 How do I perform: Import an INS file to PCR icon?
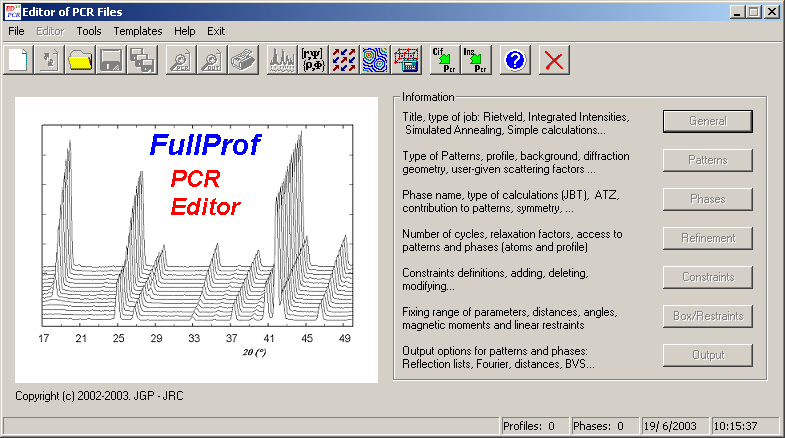point(476,60)
